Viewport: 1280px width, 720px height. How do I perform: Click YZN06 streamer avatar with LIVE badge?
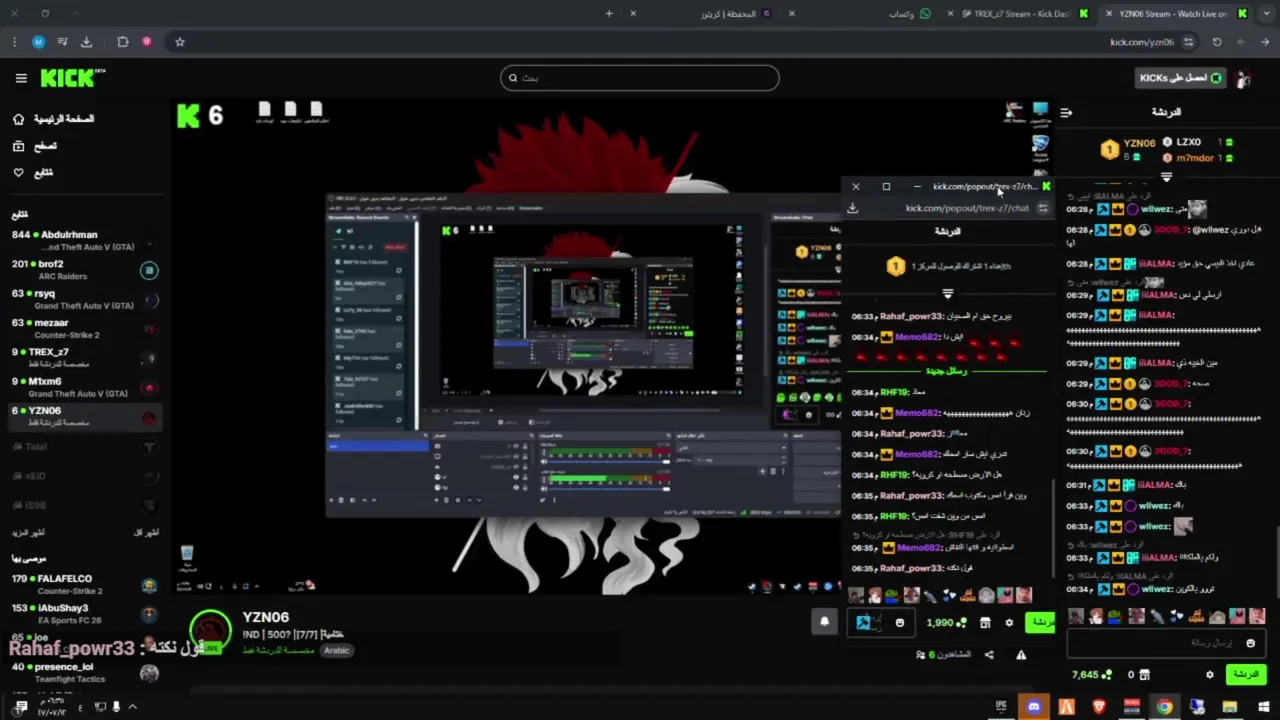coord(210,632)
